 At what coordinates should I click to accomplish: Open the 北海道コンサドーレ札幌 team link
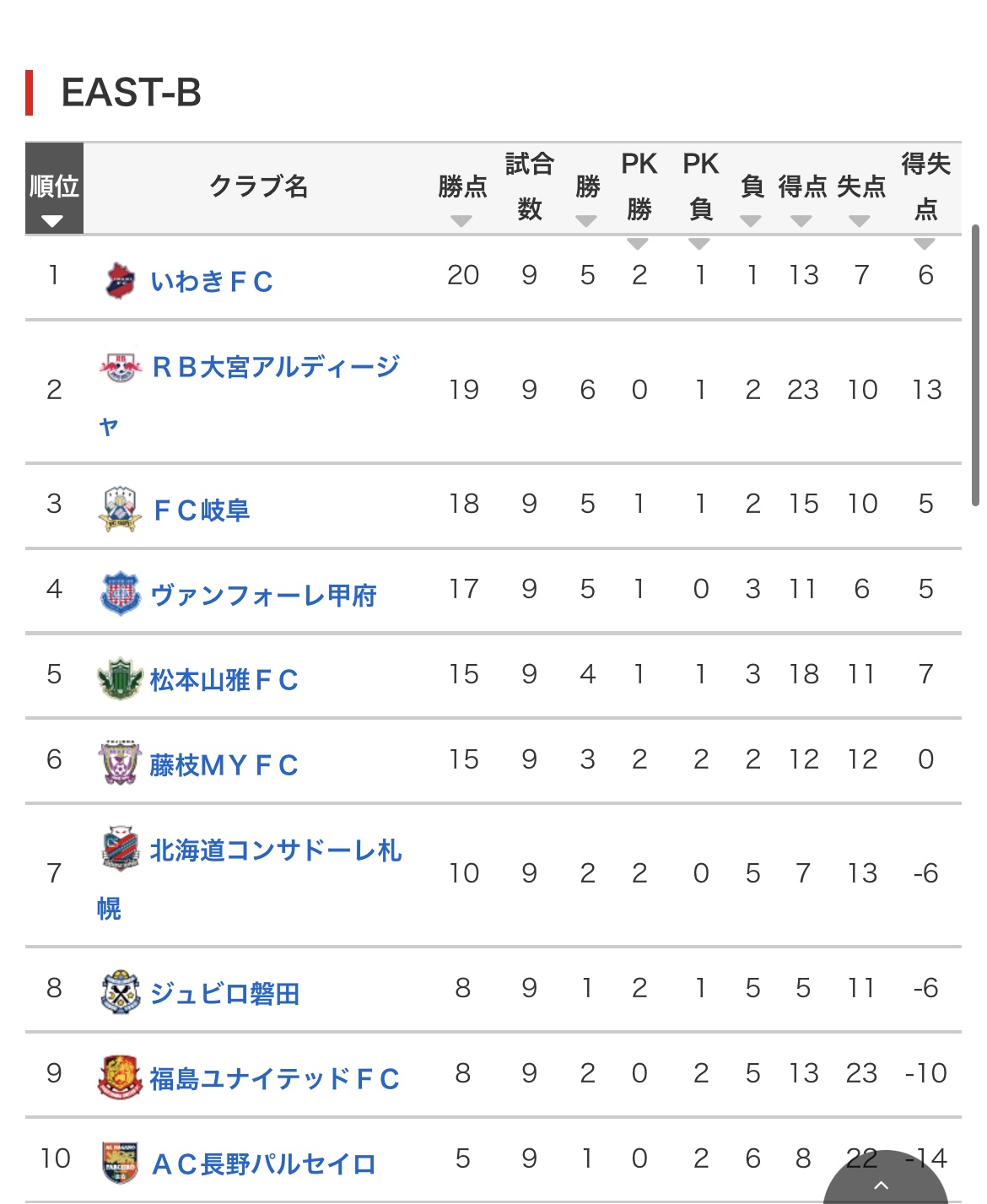click(x=275, y=850)
